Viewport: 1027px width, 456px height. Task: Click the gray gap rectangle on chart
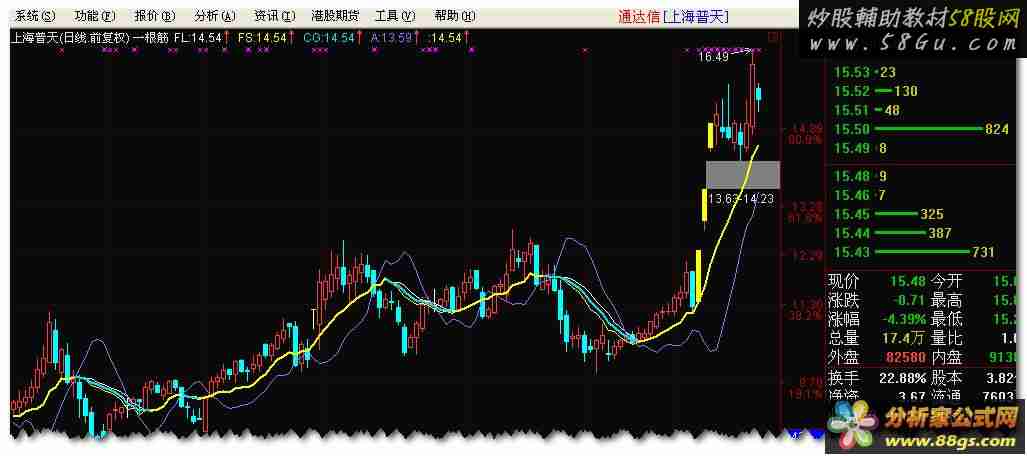pos(743,174)
